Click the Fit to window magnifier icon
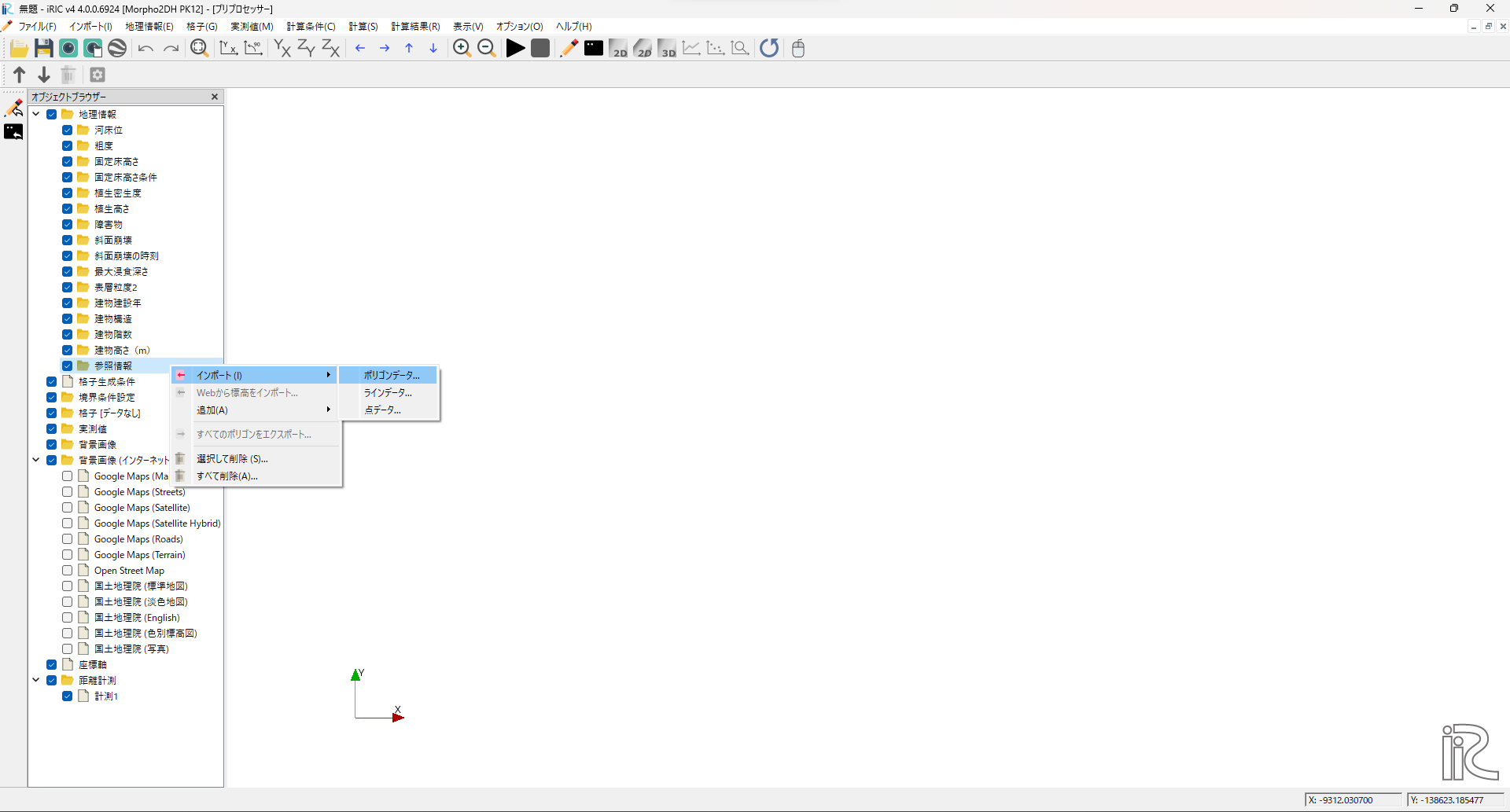 pos(200,49)
